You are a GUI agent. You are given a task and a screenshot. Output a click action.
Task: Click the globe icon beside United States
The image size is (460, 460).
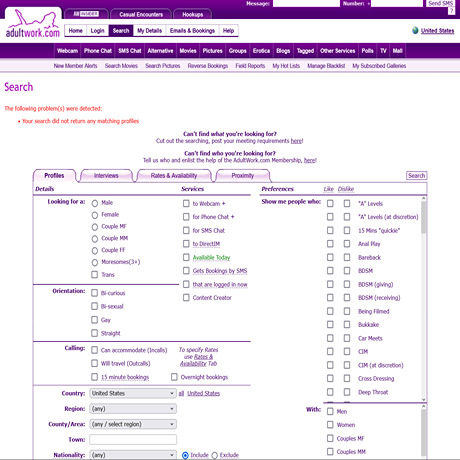pos(415,31)
